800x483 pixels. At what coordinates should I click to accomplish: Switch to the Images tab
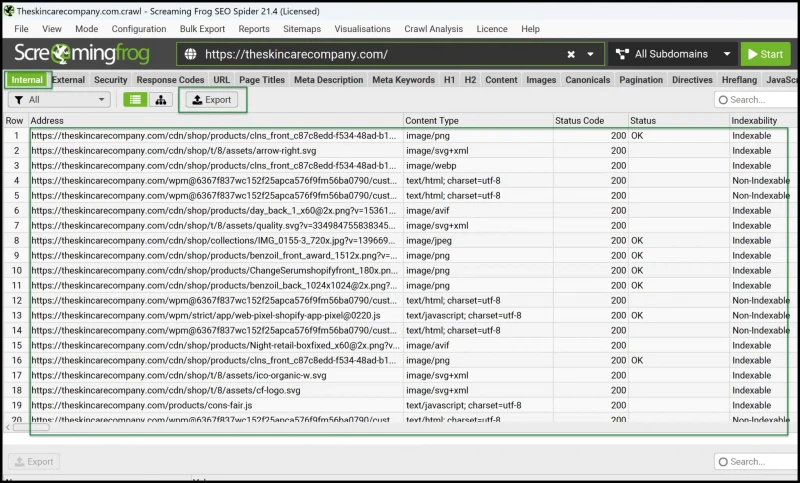541,80
